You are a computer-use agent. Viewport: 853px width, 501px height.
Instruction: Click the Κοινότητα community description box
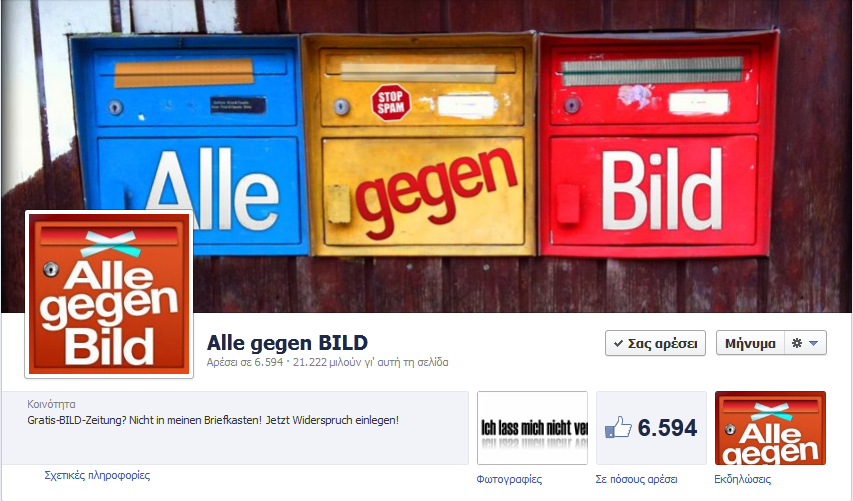point(235,428)
